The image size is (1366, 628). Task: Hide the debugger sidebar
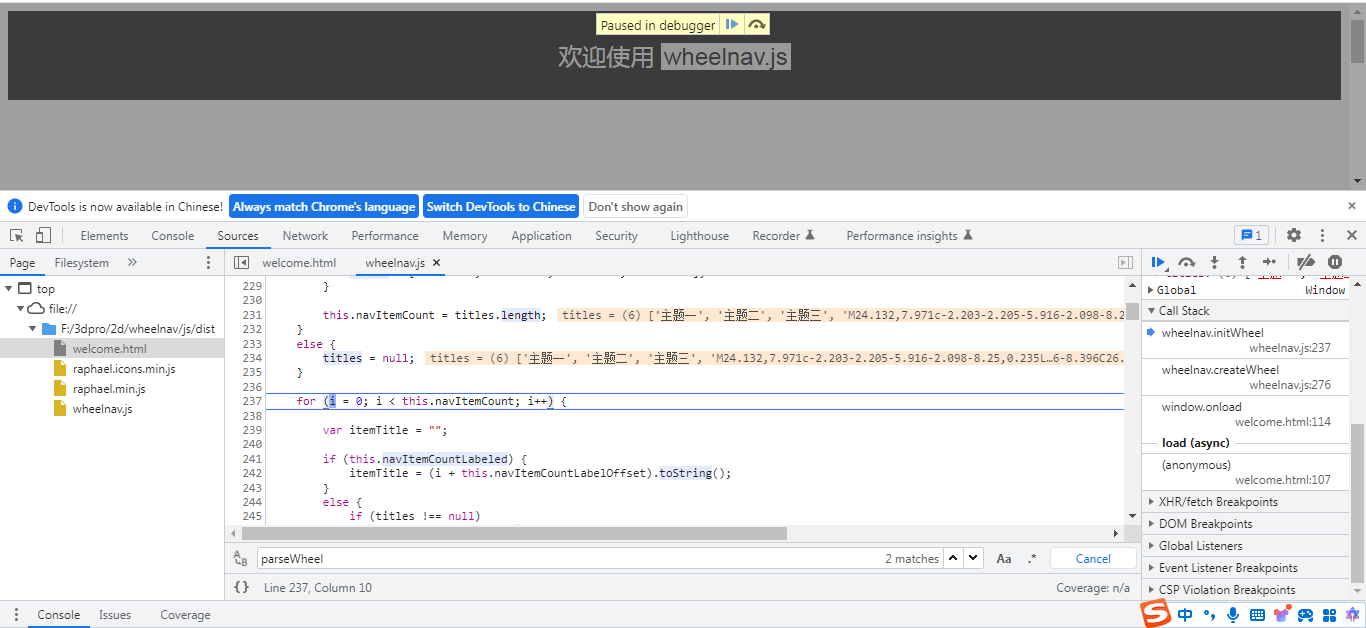pos(1125,263)
